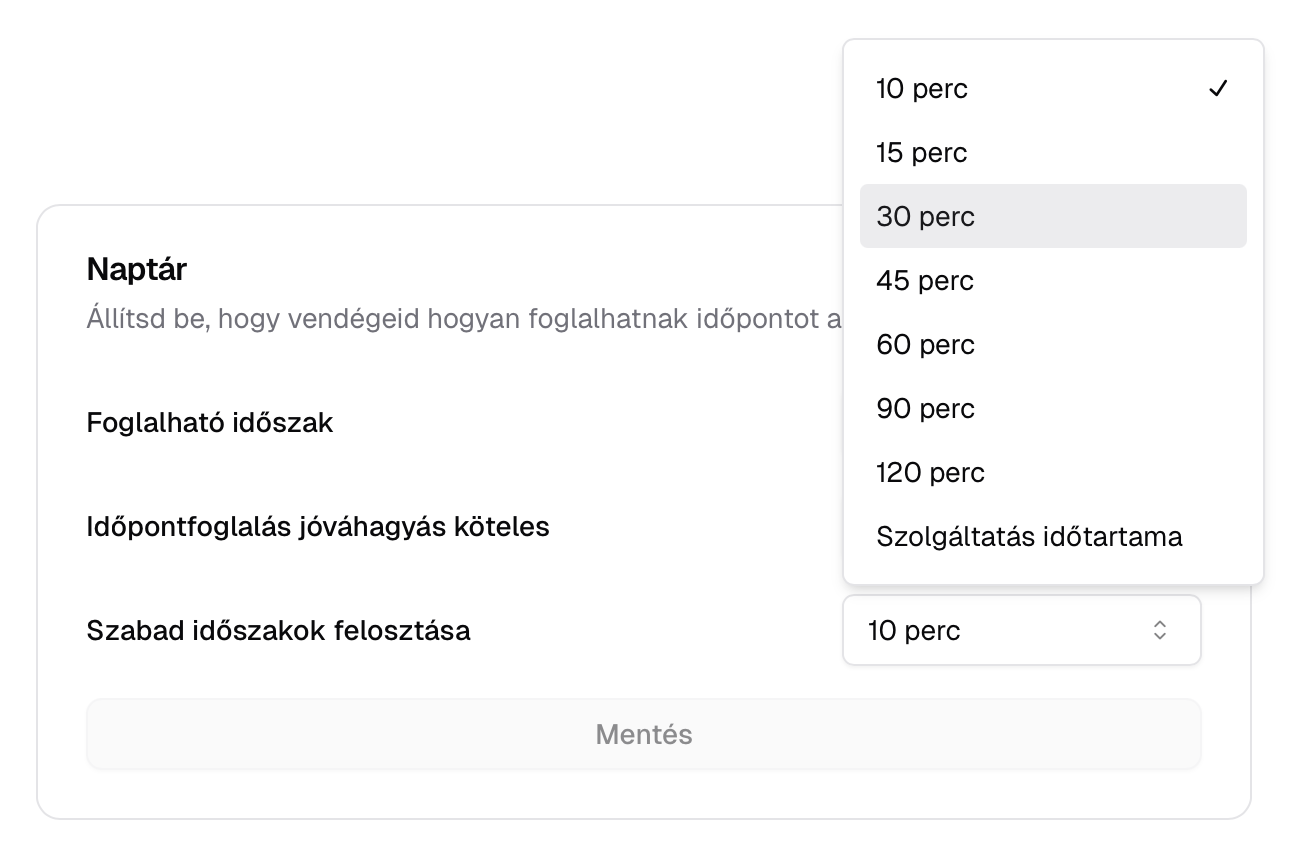Viewport: 1300px width, 854px height.
Task: Click the 10 perc text in the closed selector
Action: coord(911,630)
